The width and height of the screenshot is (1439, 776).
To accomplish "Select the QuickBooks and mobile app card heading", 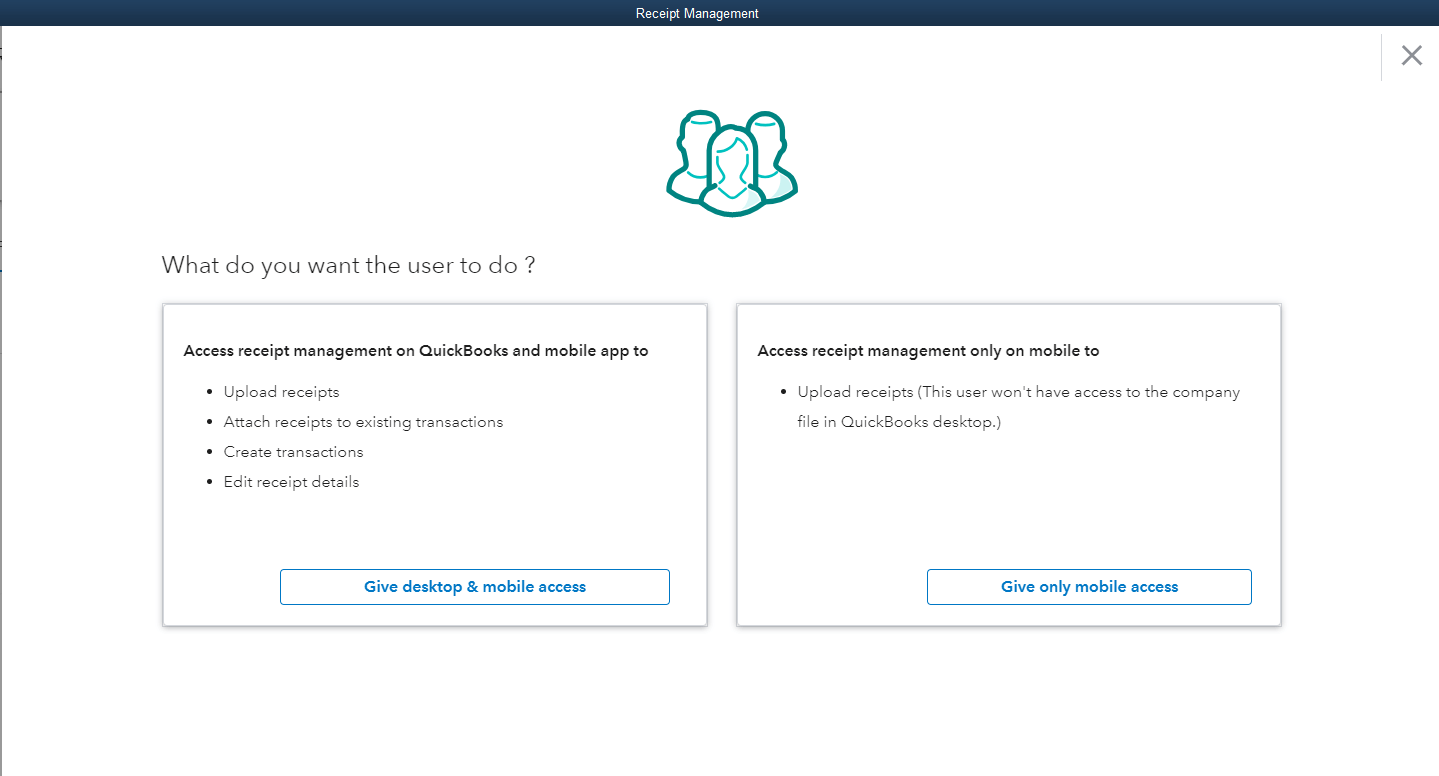I will coord(416,351).
